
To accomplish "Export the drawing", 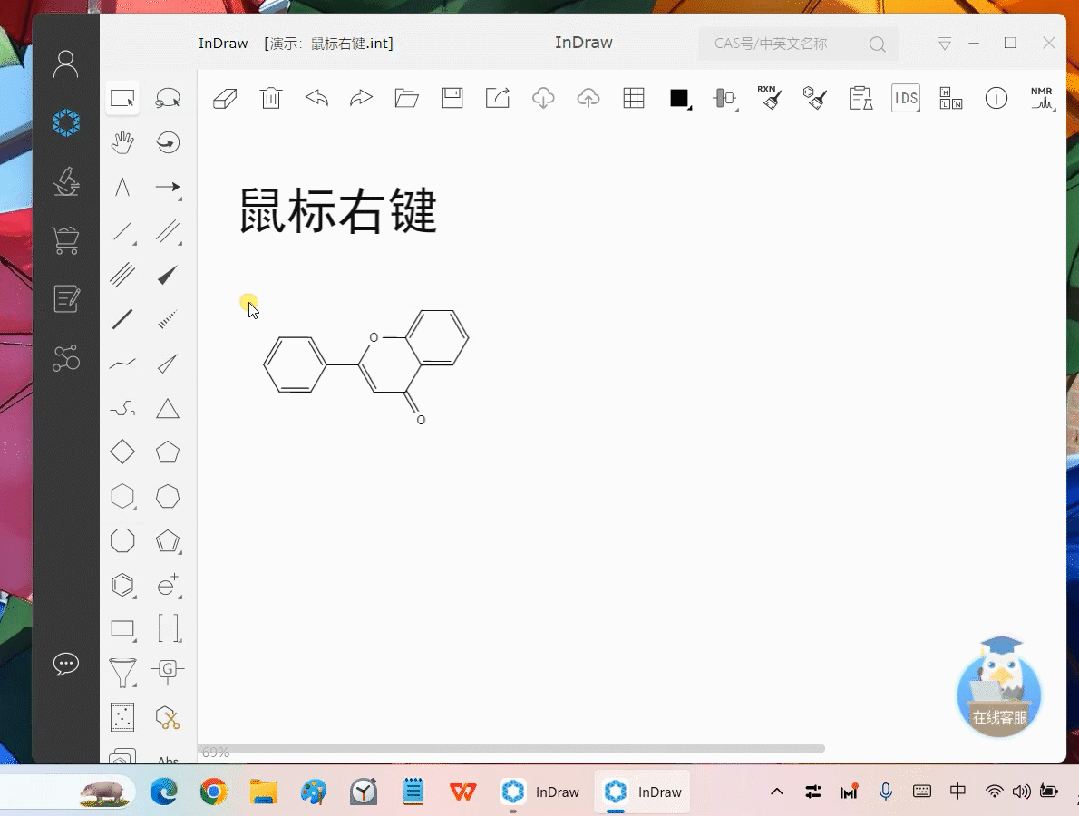I will click(498, 98).
